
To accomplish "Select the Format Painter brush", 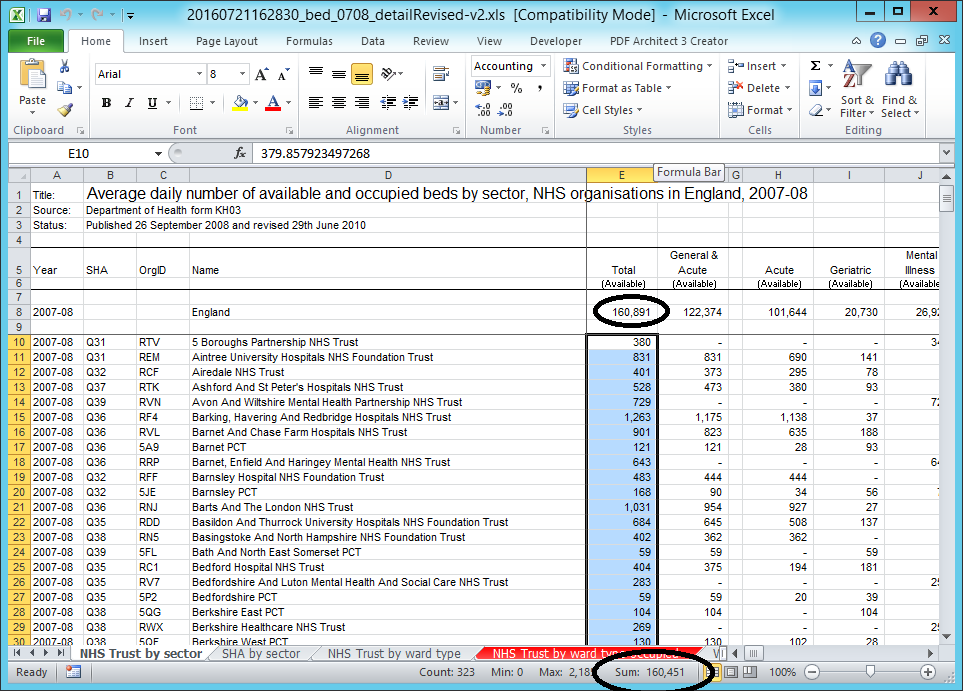I will coord(64,109).
